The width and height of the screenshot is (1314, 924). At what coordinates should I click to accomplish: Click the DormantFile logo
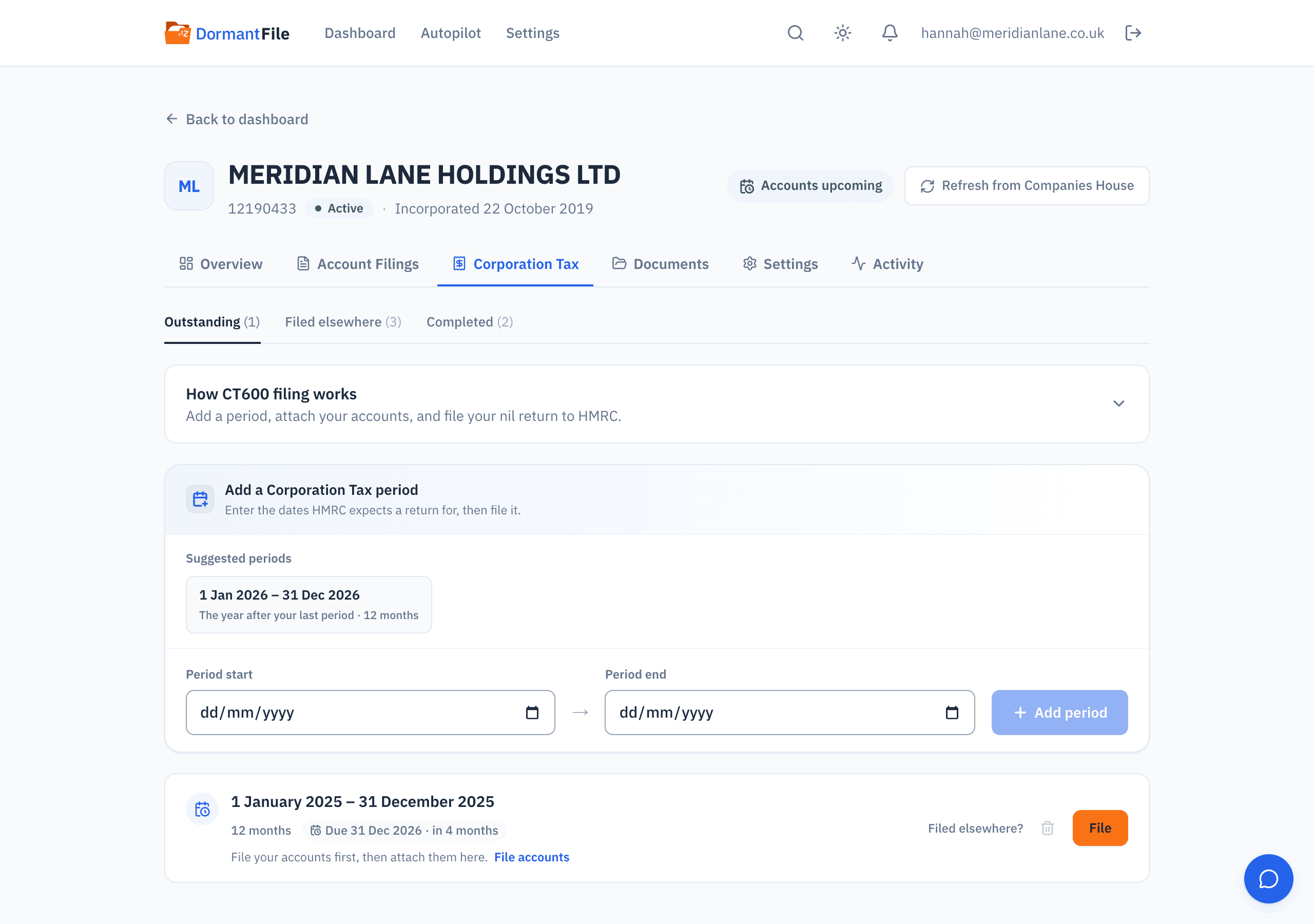[x=227, y=33]
